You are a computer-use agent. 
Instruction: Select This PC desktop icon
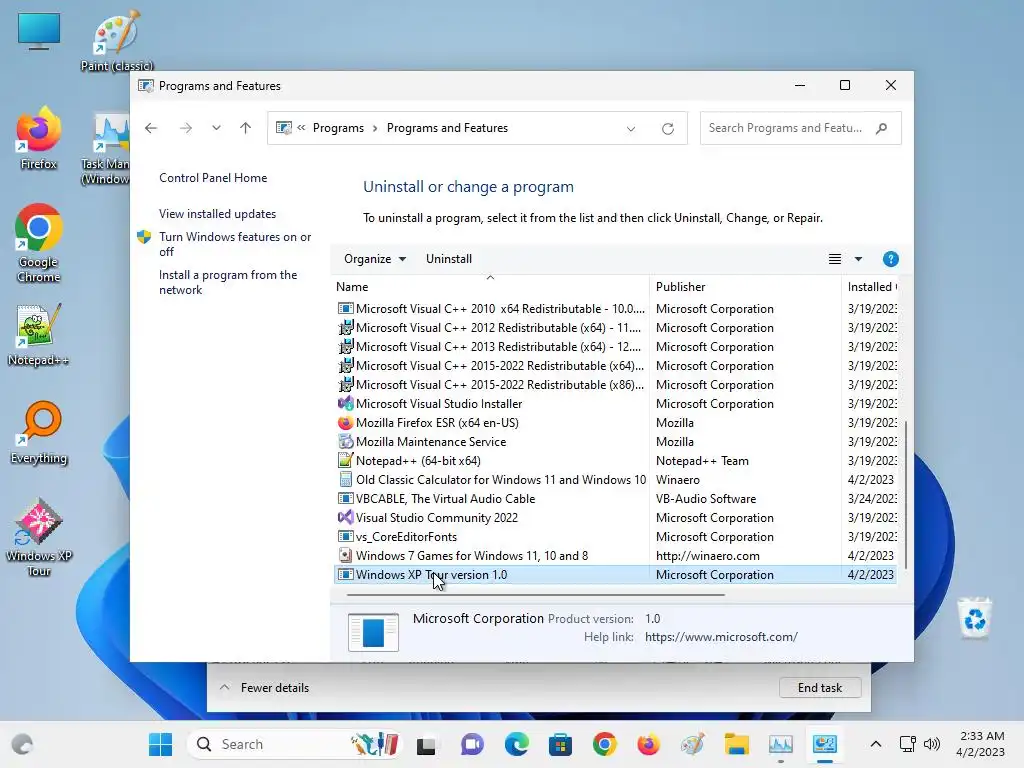pyautogui.click(x=39, y=31)
